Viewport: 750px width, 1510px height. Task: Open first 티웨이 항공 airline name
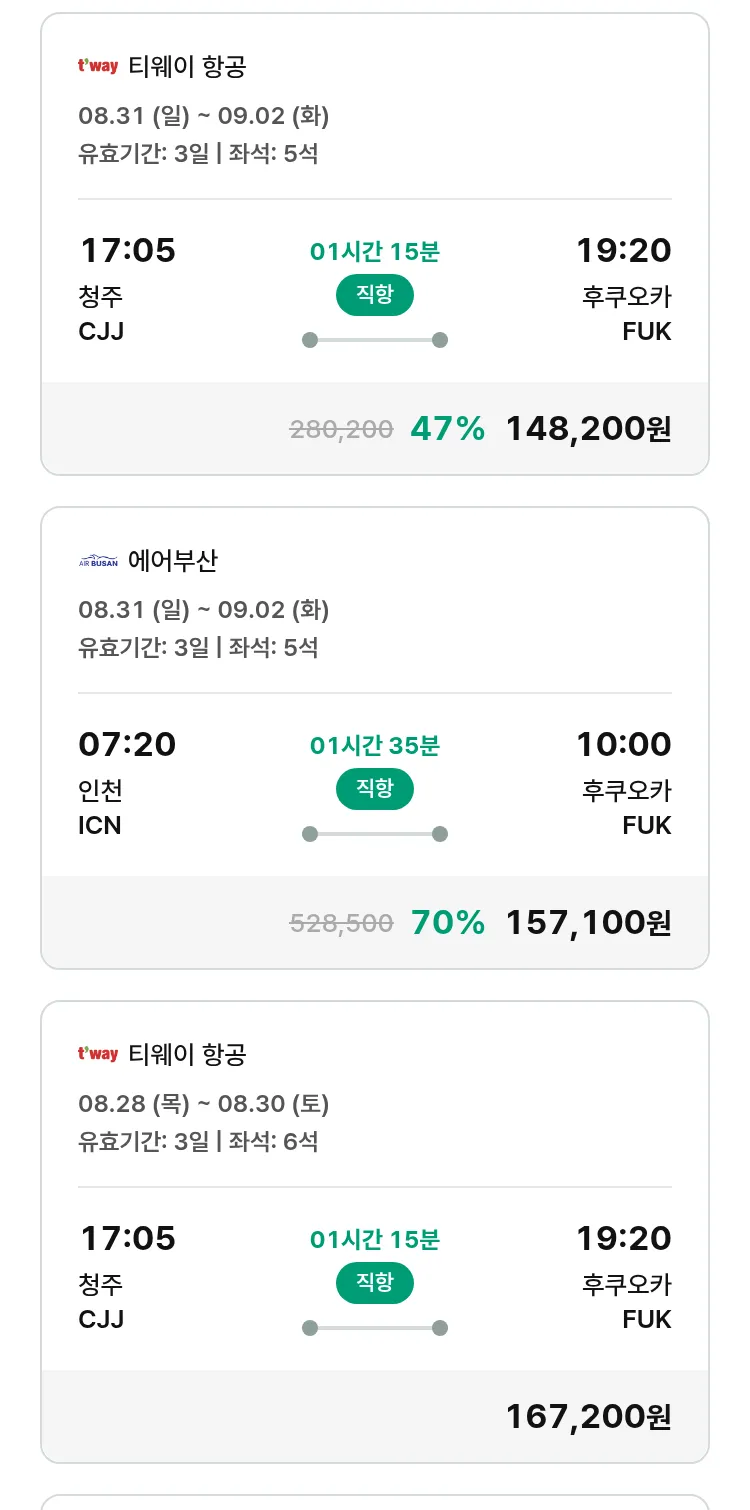pos(187,67)
